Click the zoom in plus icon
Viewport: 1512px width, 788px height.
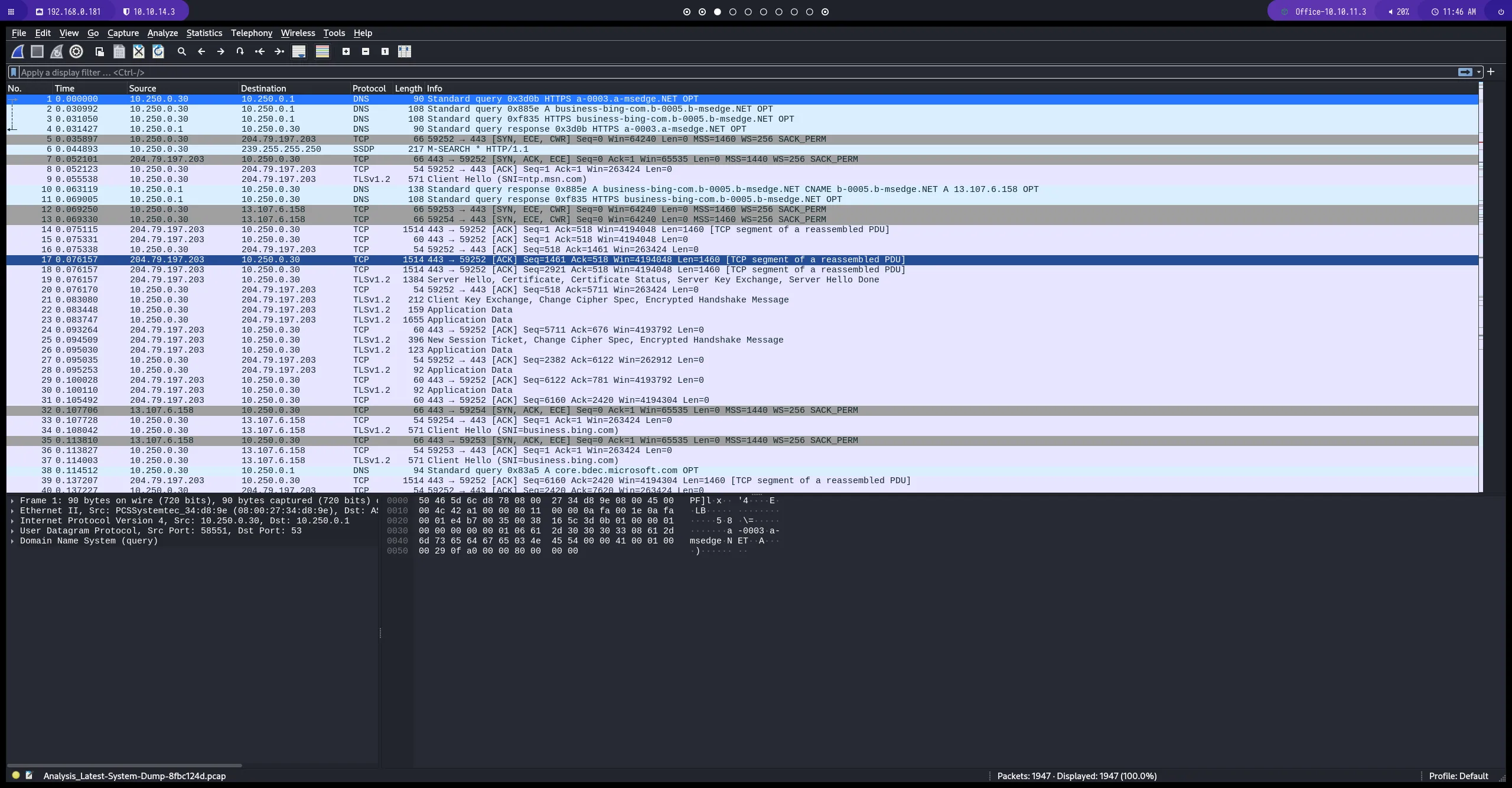click(x=346, y=51)
